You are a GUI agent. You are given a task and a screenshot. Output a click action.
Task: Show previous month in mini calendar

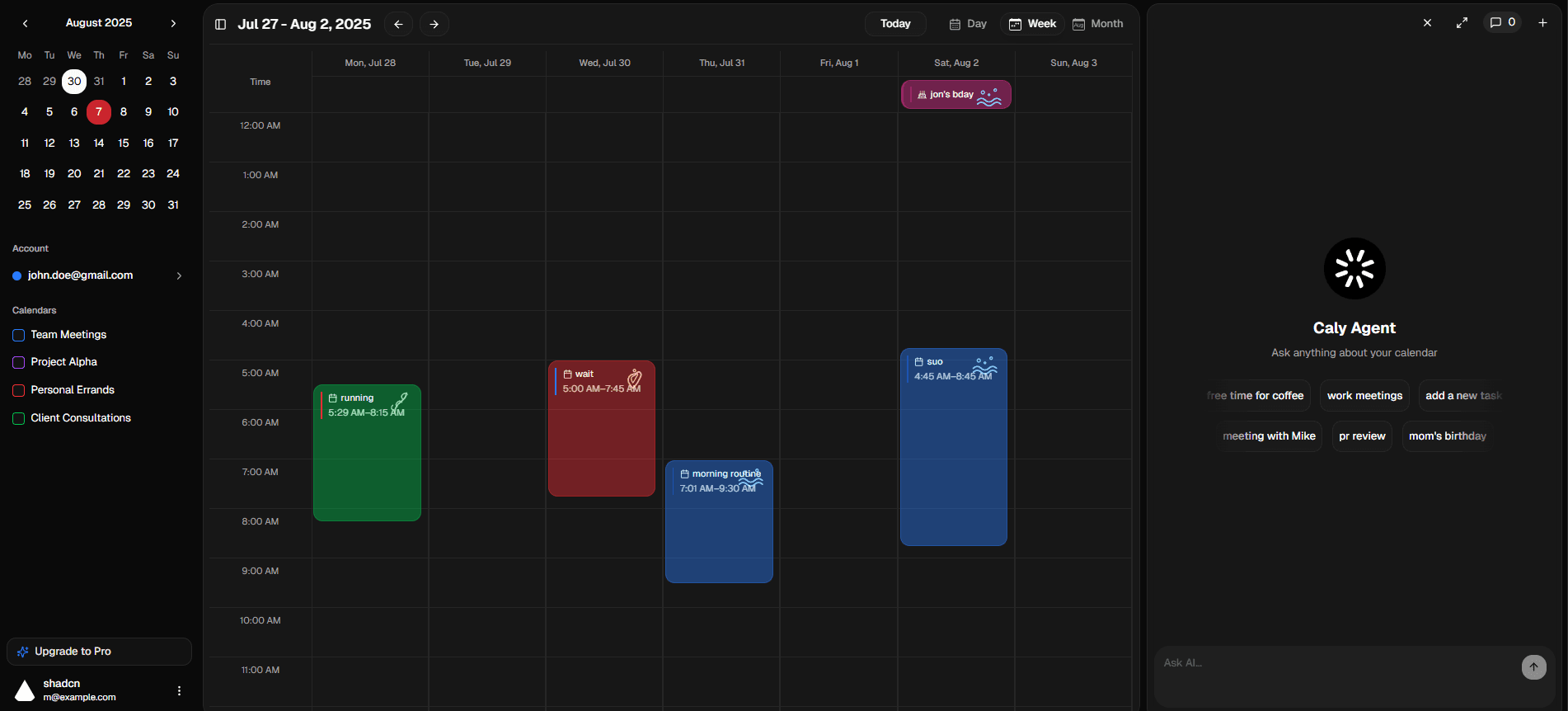25,23
